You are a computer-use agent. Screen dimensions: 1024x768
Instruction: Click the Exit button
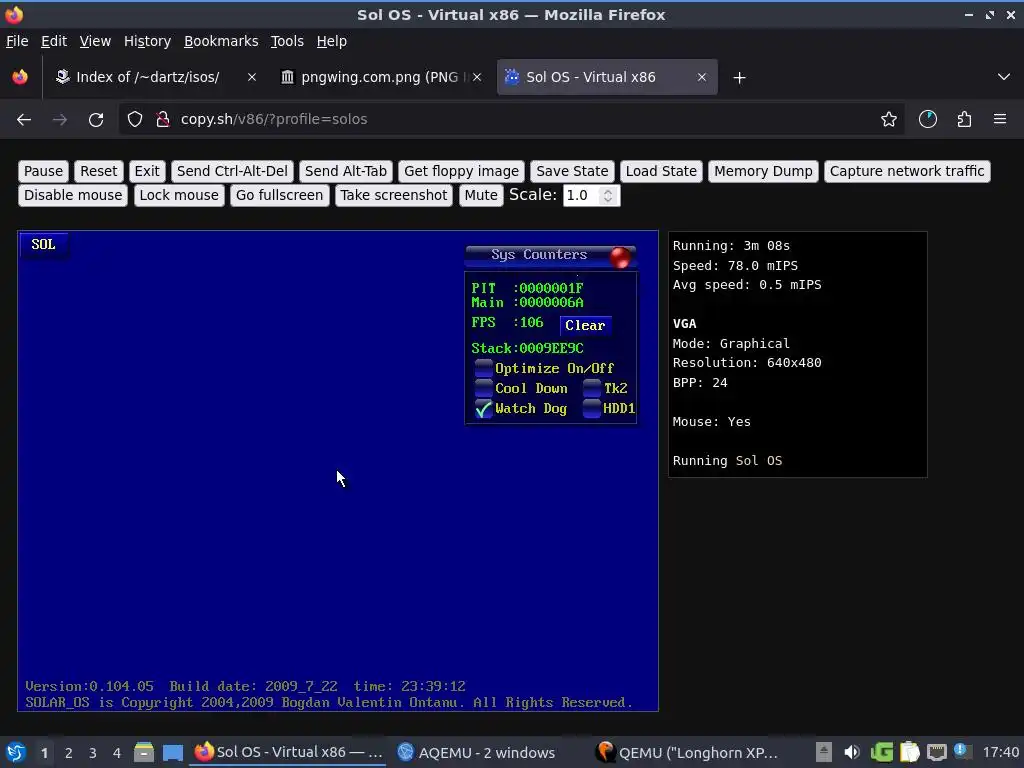click(x=147, y=171)
